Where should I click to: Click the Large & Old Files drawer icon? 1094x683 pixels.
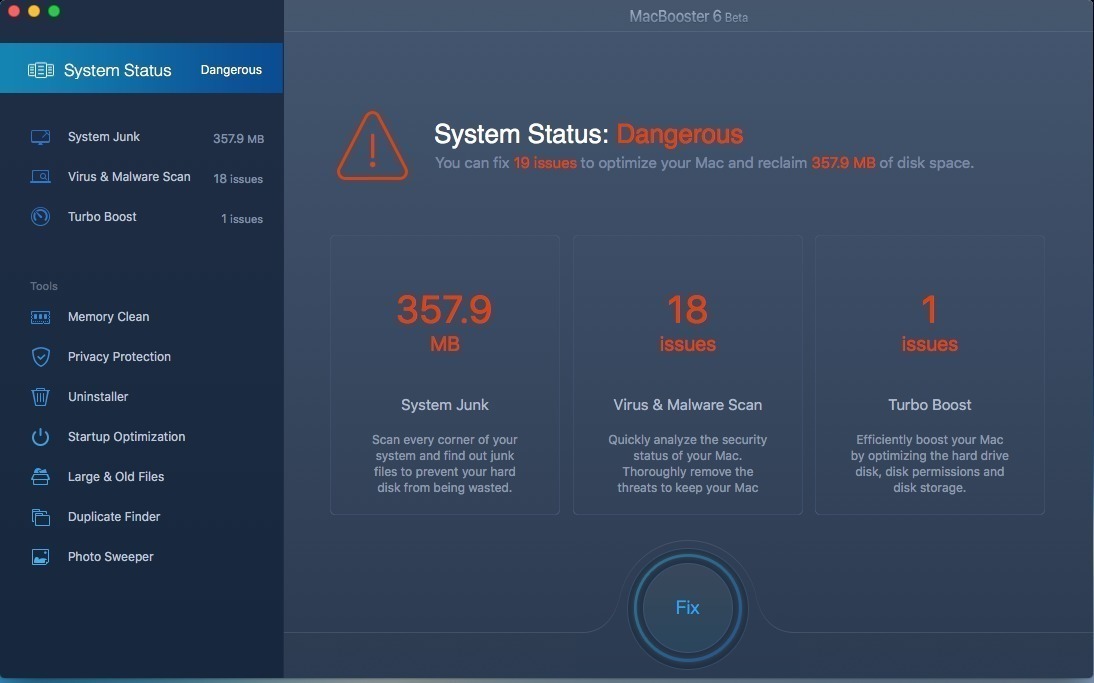pos(40,476)
